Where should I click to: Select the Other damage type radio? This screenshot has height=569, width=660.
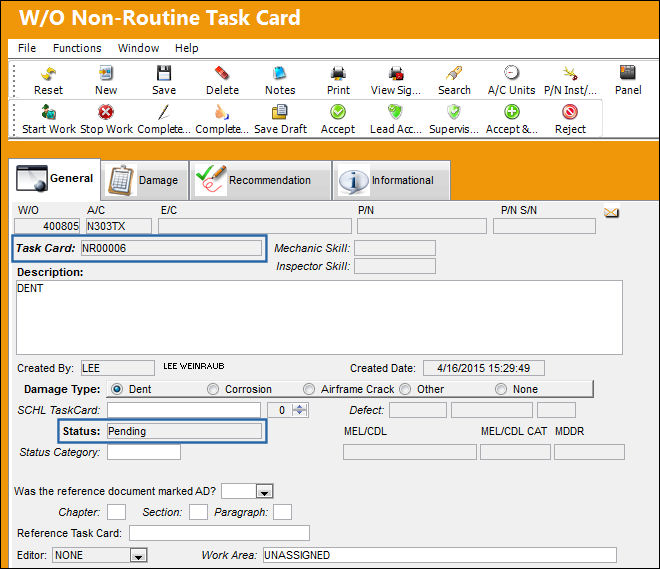405,389
